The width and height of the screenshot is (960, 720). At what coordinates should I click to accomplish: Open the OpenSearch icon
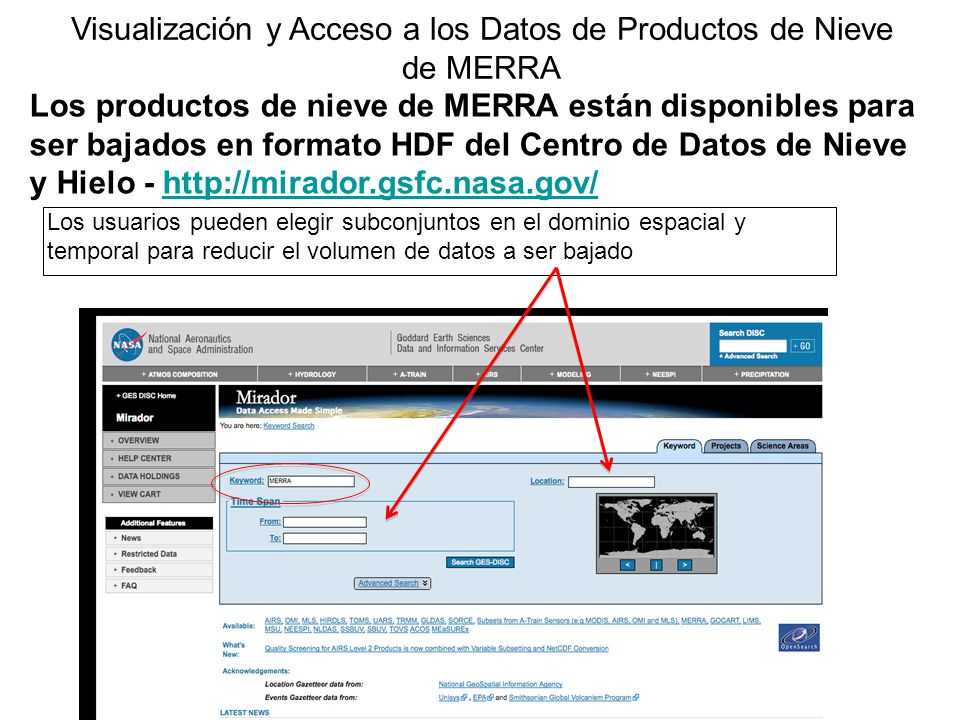[x=799, y=638]
